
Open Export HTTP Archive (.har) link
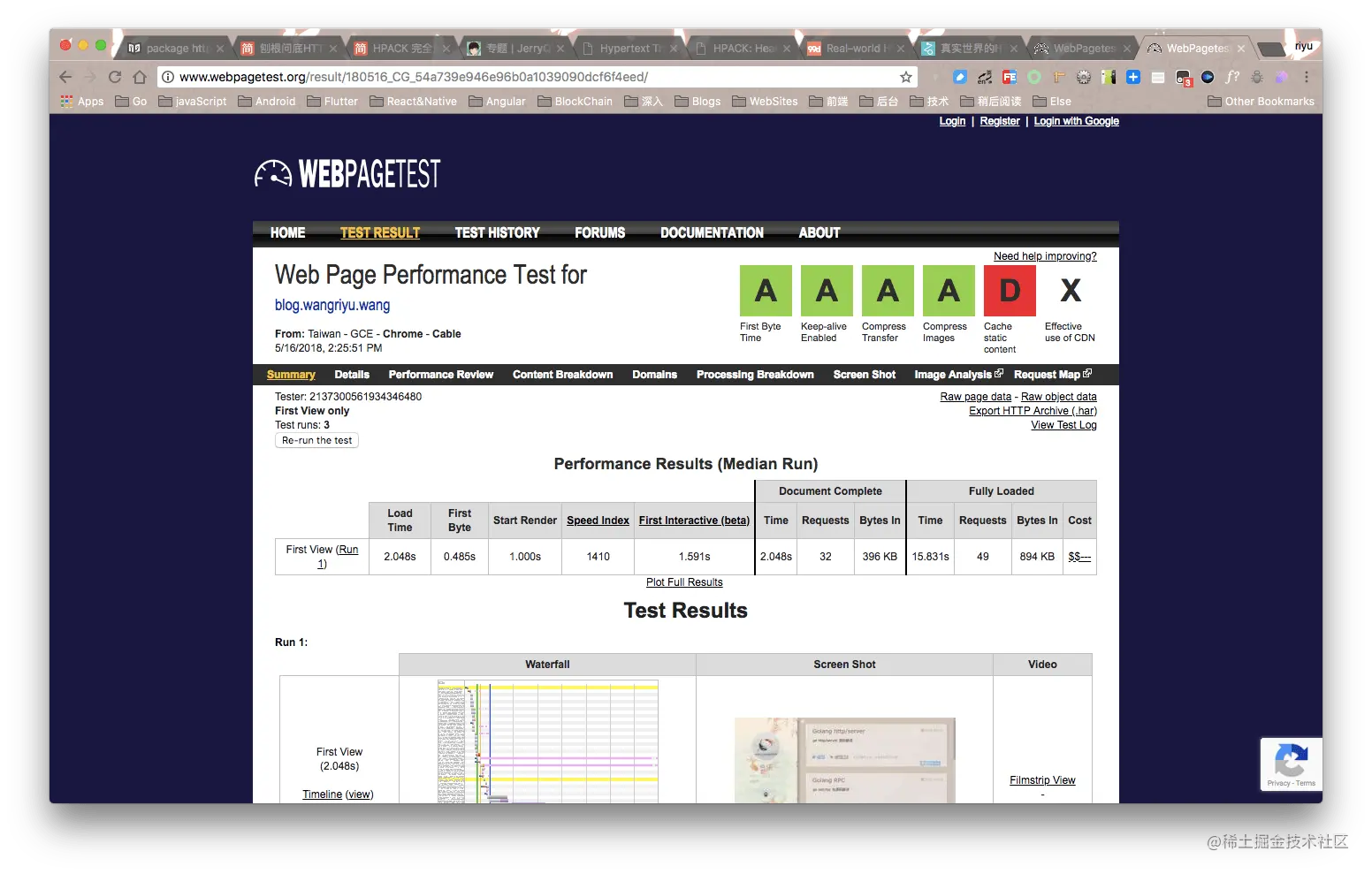click(1033, 411)
